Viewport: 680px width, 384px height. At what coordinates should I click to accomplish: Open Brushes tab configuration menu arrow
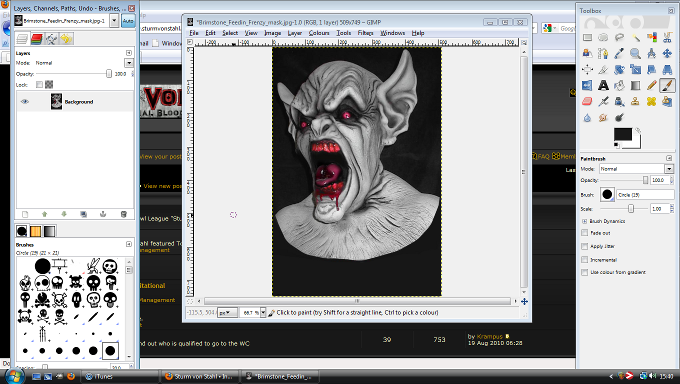click(x=129, y=244)
